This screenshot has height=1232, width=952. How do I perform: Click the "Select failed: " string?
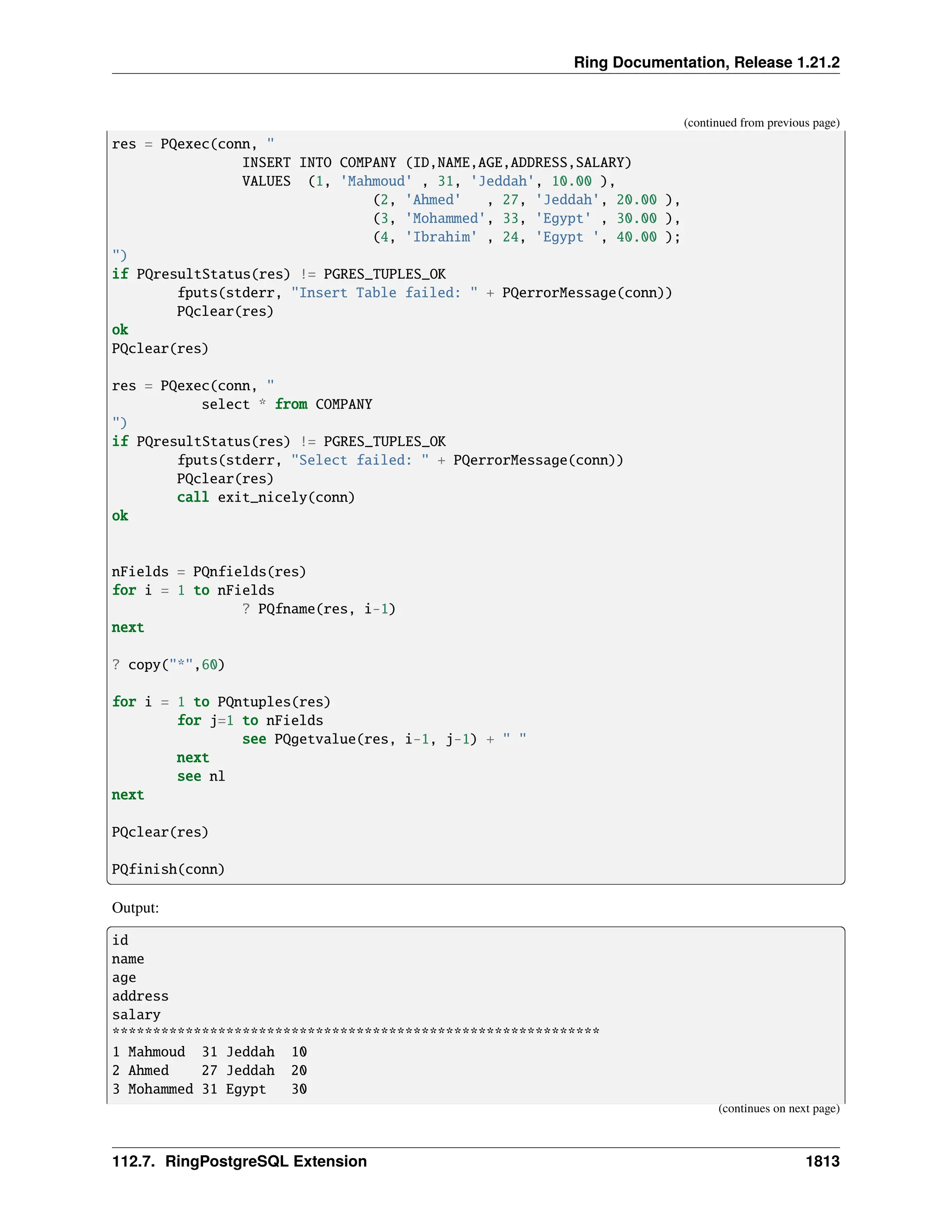[x=360, y=460]
